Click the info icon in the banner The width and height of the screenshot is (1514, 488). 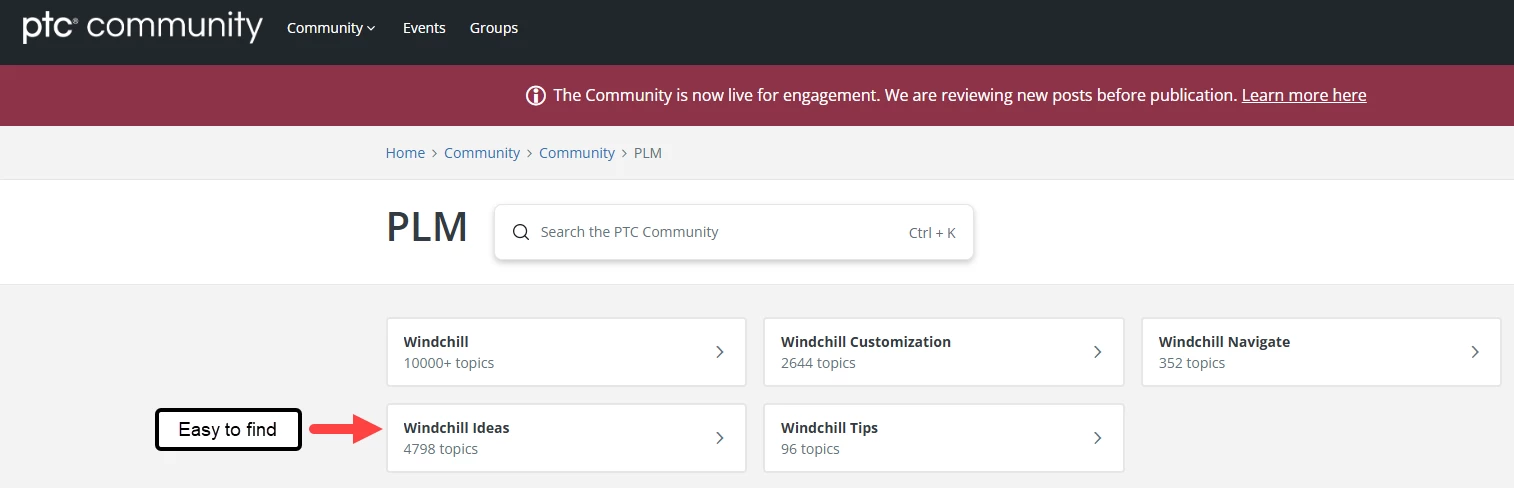pyautogui.click(x=536, y=96)
